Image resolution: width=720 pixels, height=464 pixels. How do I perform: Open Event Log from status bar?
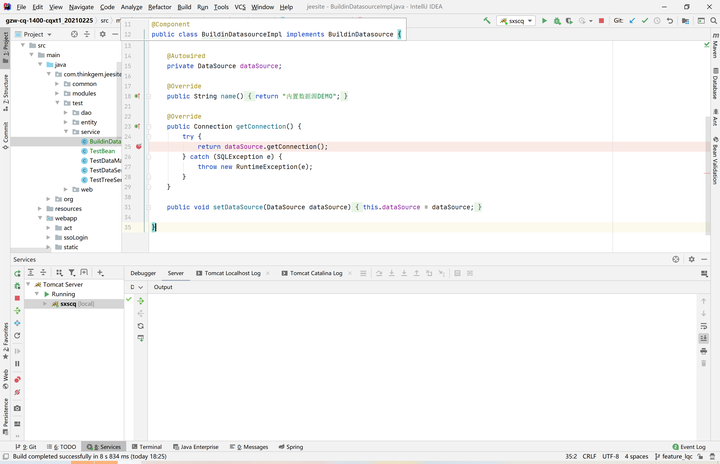pyautogui.click(x=690, y=447)
